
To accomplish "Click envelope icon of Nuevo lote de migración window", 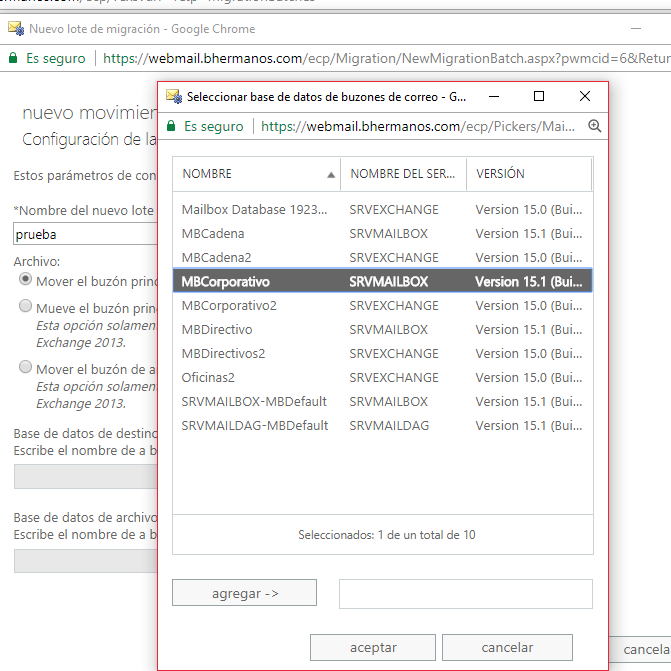I will [16, 28].
